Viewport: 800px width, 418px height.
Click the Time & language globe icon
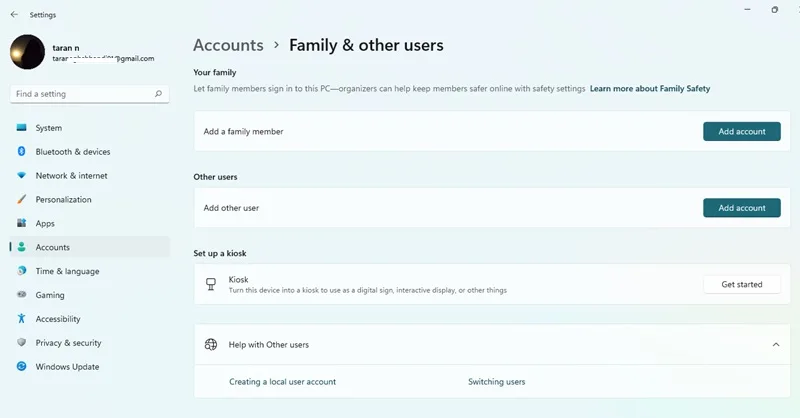[x=21, y=271]
